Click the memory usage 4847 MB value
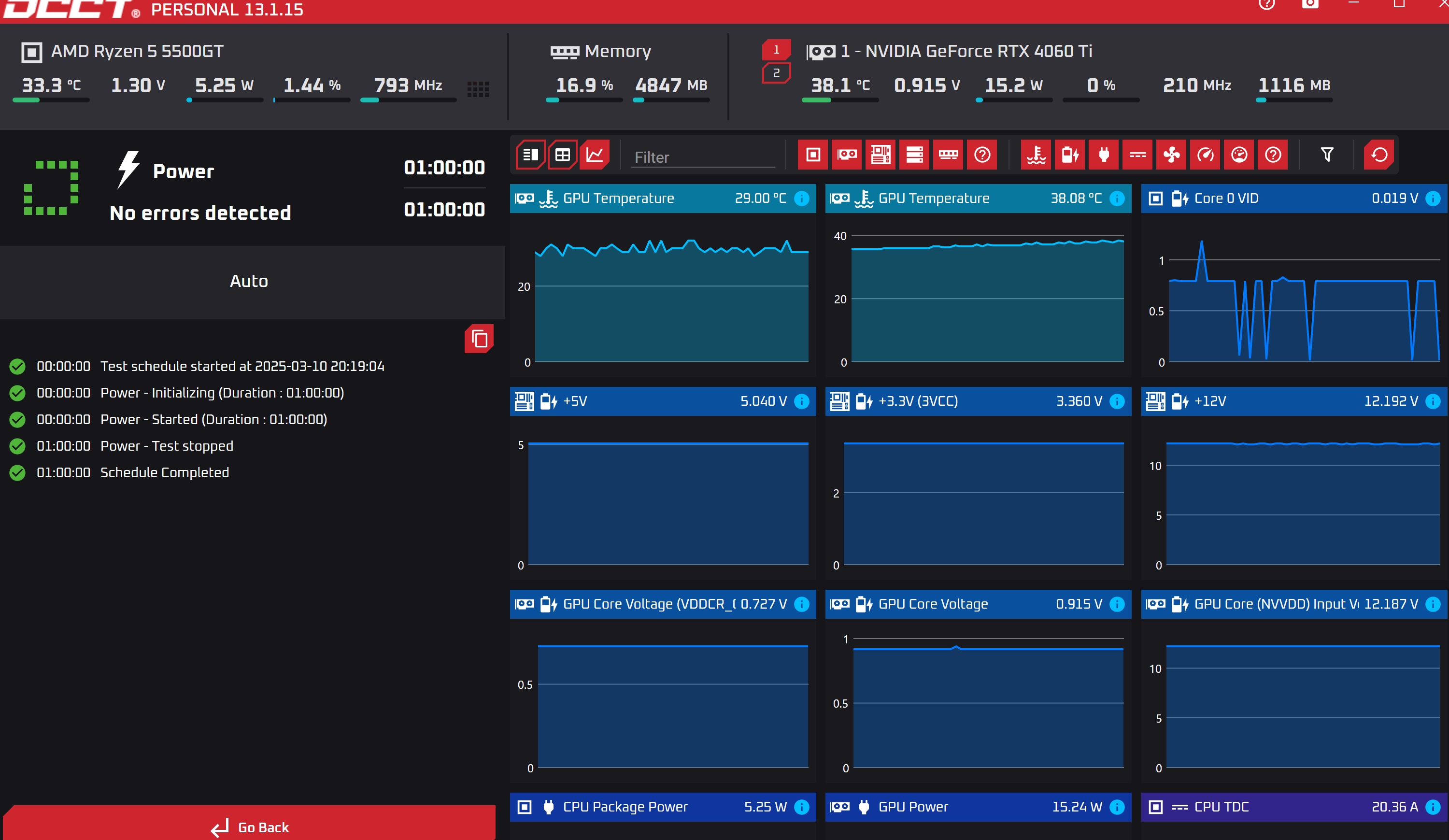This screenshot has height=840, width=1449. tap(671, 85)
